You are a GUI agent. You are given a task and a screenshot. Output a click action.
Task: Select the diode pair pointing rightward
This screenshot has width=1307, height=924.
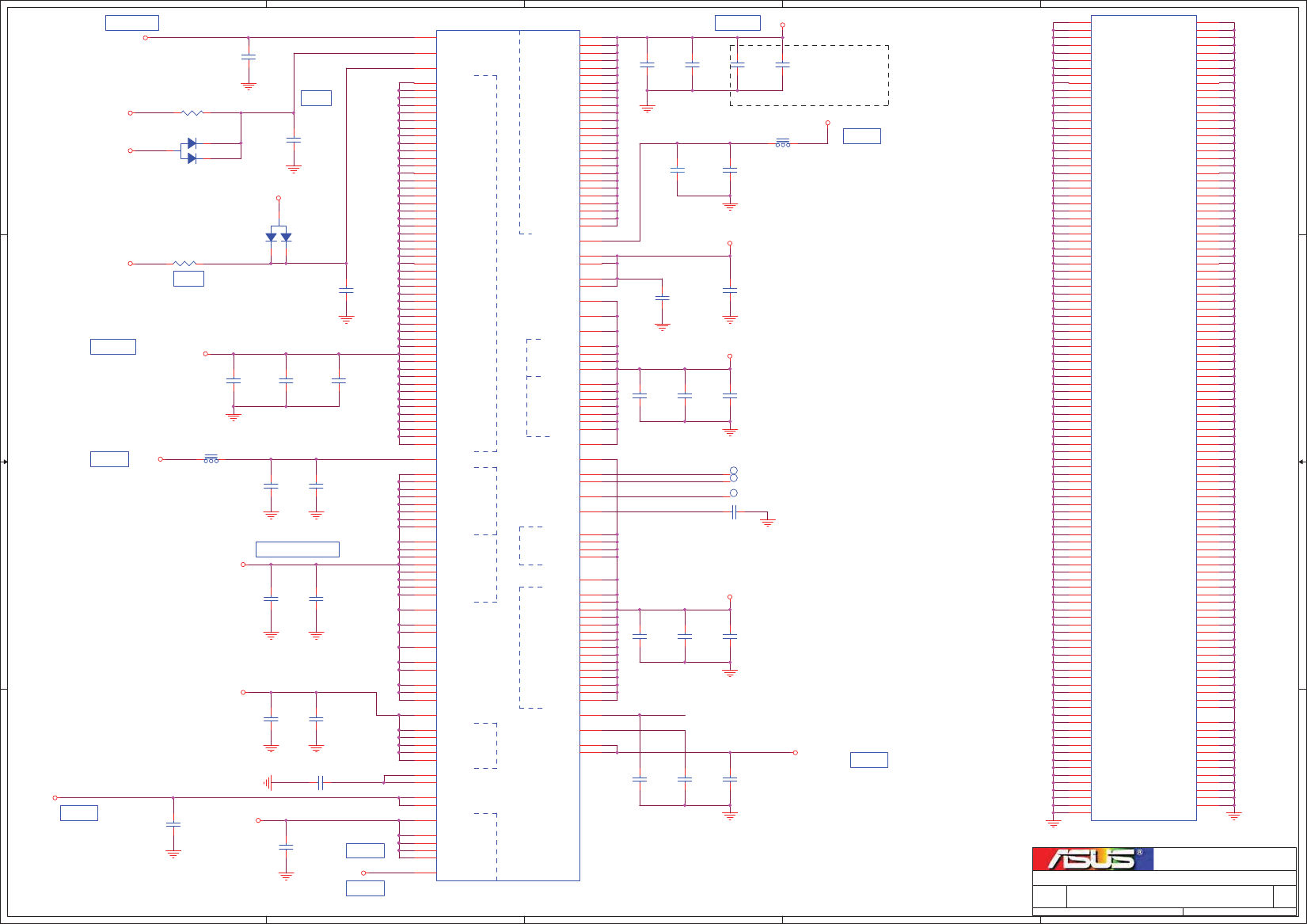point(192,150)
